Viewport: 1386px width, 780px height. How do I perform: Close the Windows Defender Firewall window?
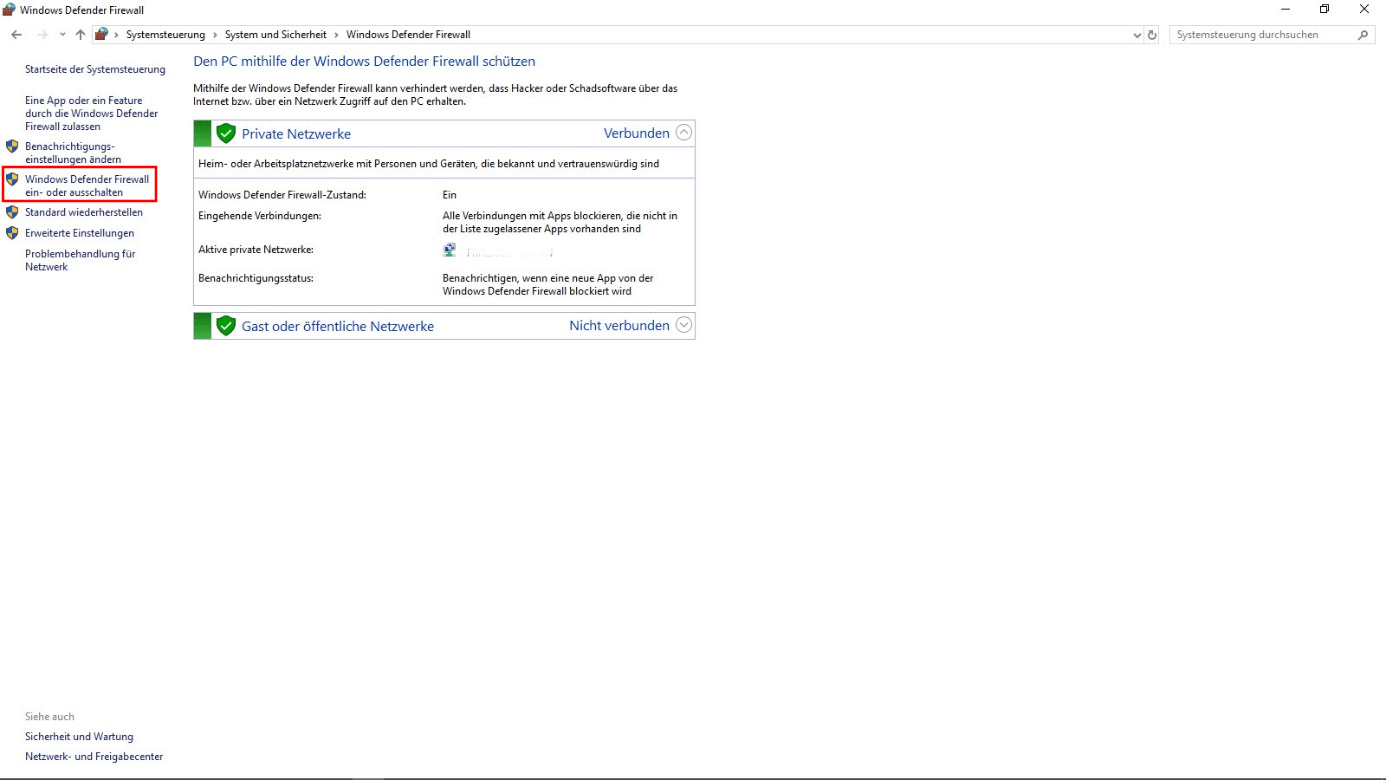click(x=1364, y=9)
